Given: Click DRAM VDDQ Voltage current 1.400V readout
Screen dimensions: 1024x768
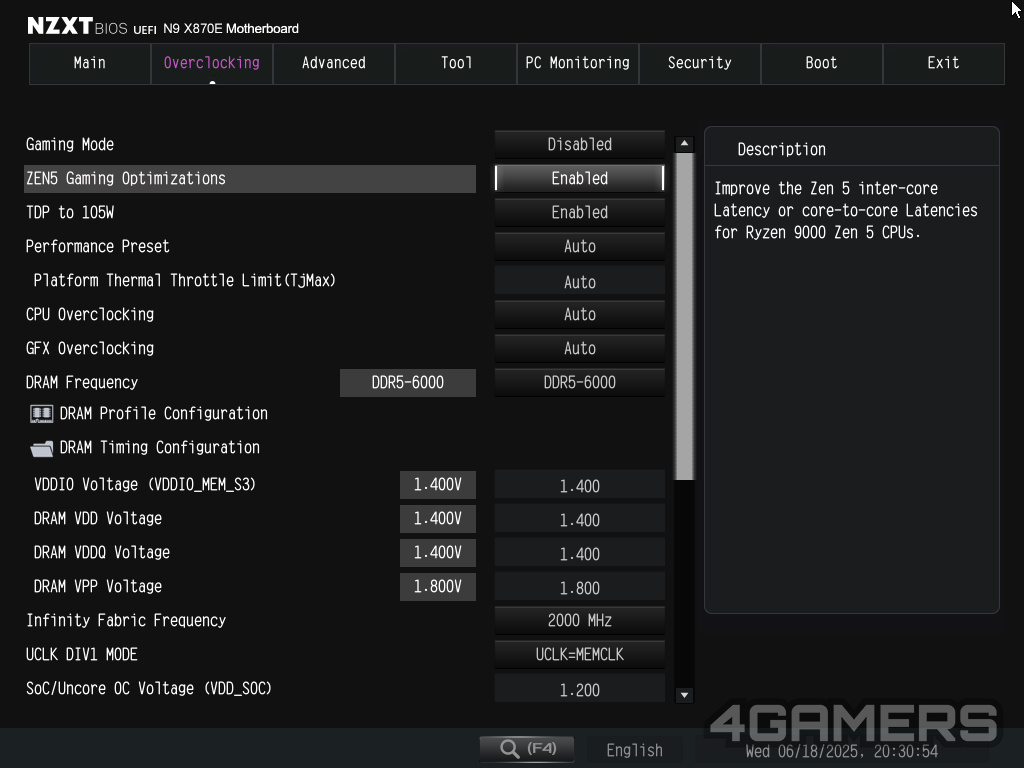Looking at the screenshot, I should (x=438, y=552).
